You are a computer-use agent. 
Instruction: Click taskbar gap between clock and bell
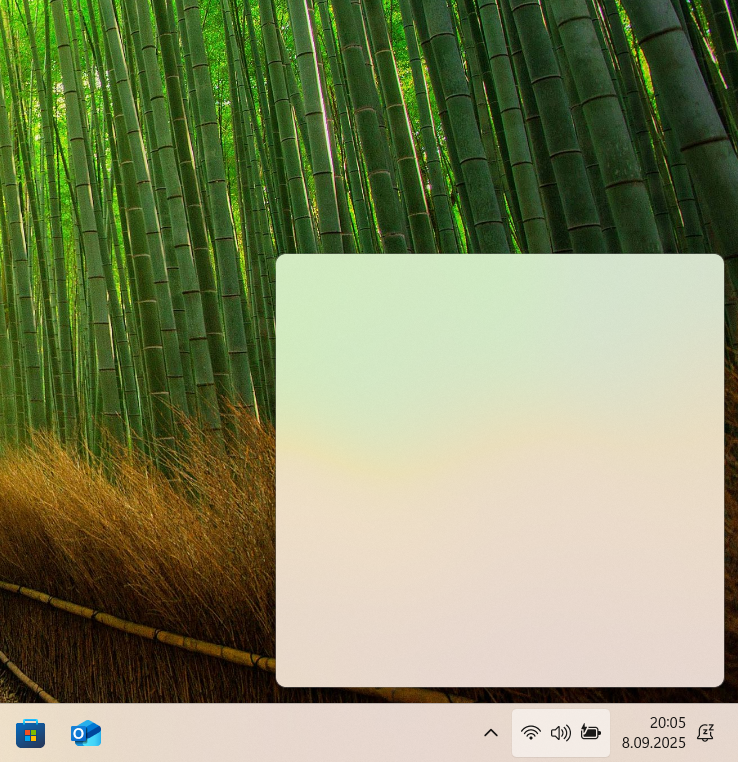(x=691, y=733)
